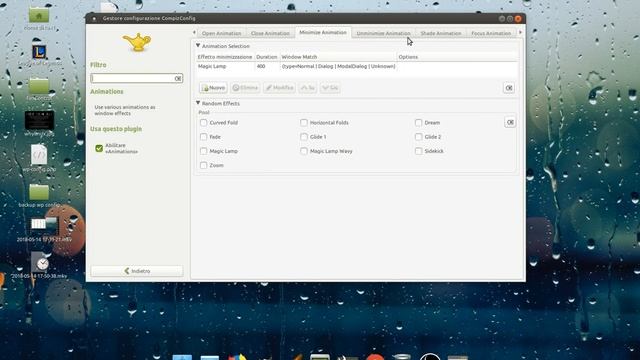Click the Effetto minimizzazione column header
640x360 pixels.
pos(225,57)
